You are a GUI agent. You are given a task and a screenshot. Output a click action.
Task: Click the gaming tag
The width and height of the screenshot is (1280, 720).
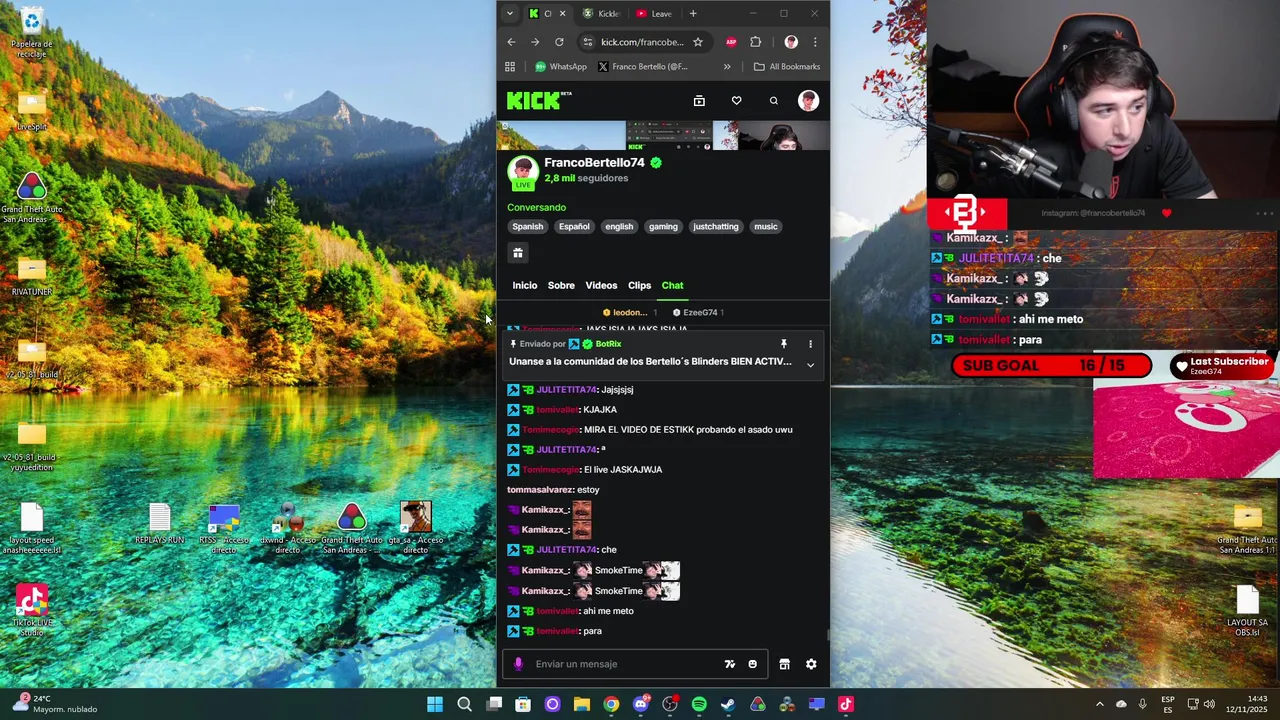663,227
